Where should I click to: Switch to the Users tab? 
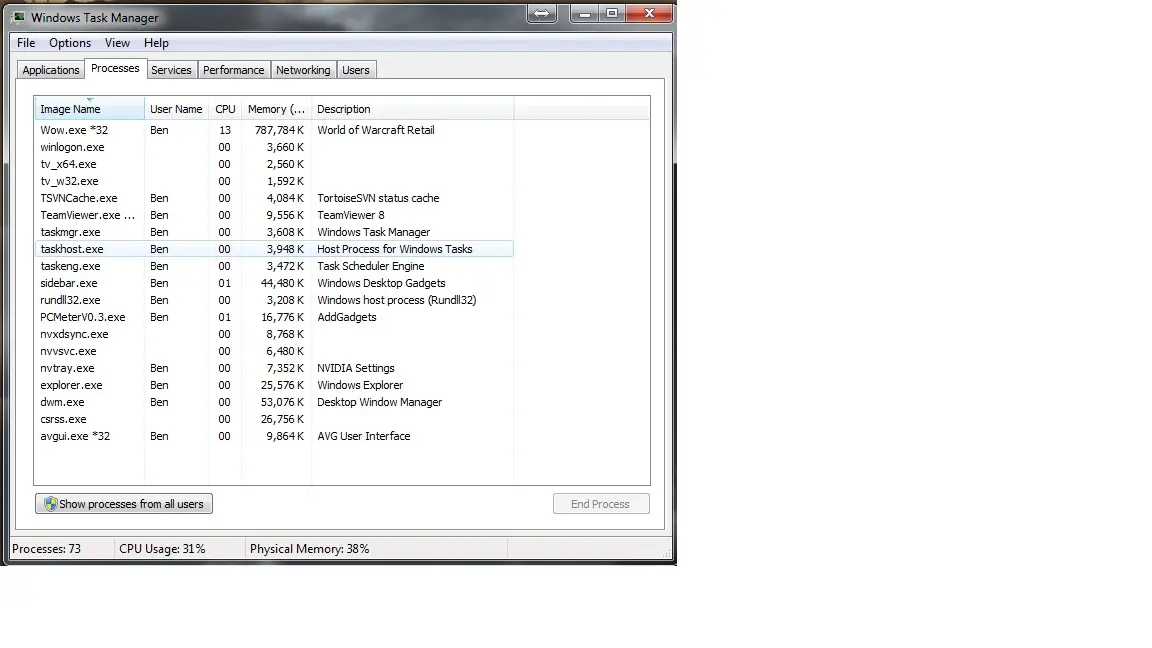tap(355, 70)
